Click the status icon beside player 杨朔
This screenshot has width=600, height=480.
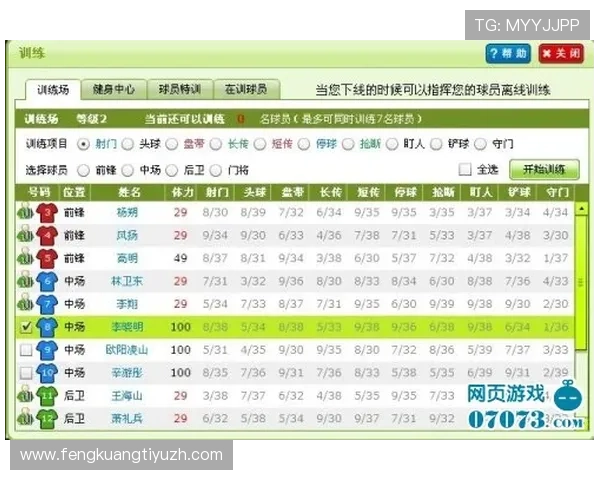[x=26, y=212]
